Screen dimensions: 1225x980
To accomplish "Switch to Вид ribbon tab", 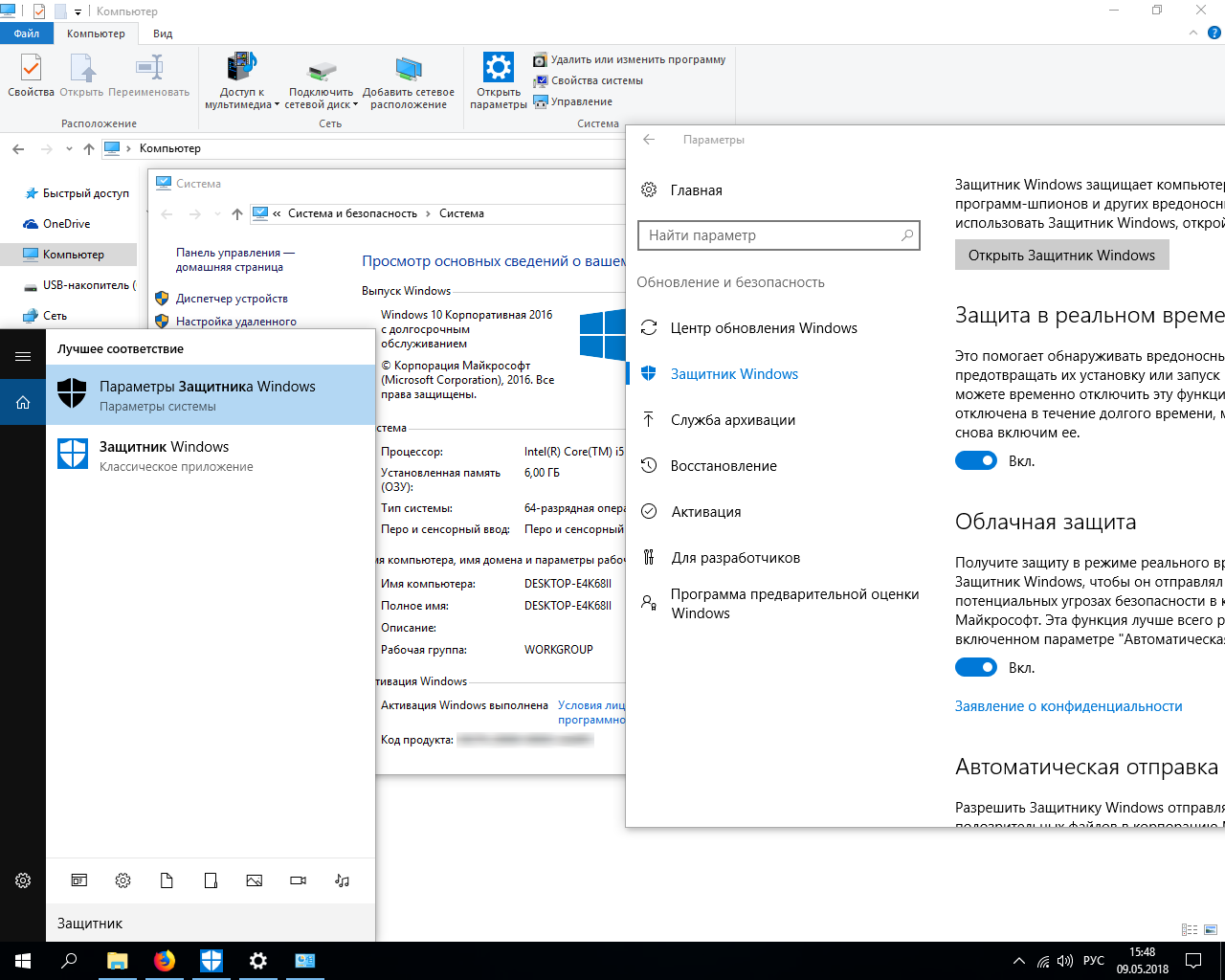I will tap(163, 33).
